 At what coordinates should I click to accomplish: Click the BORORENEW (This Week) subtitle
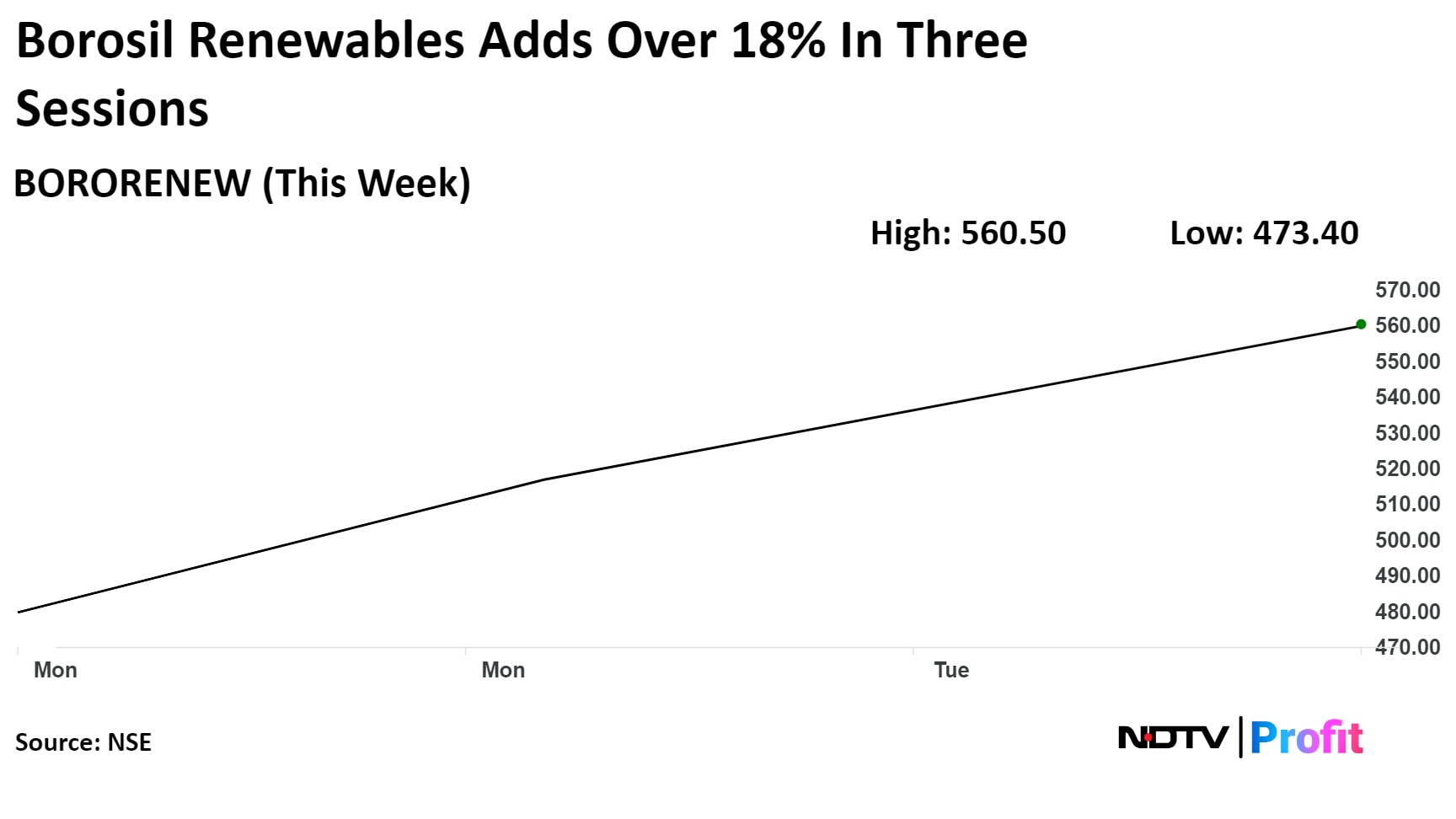tap(242, 183)
